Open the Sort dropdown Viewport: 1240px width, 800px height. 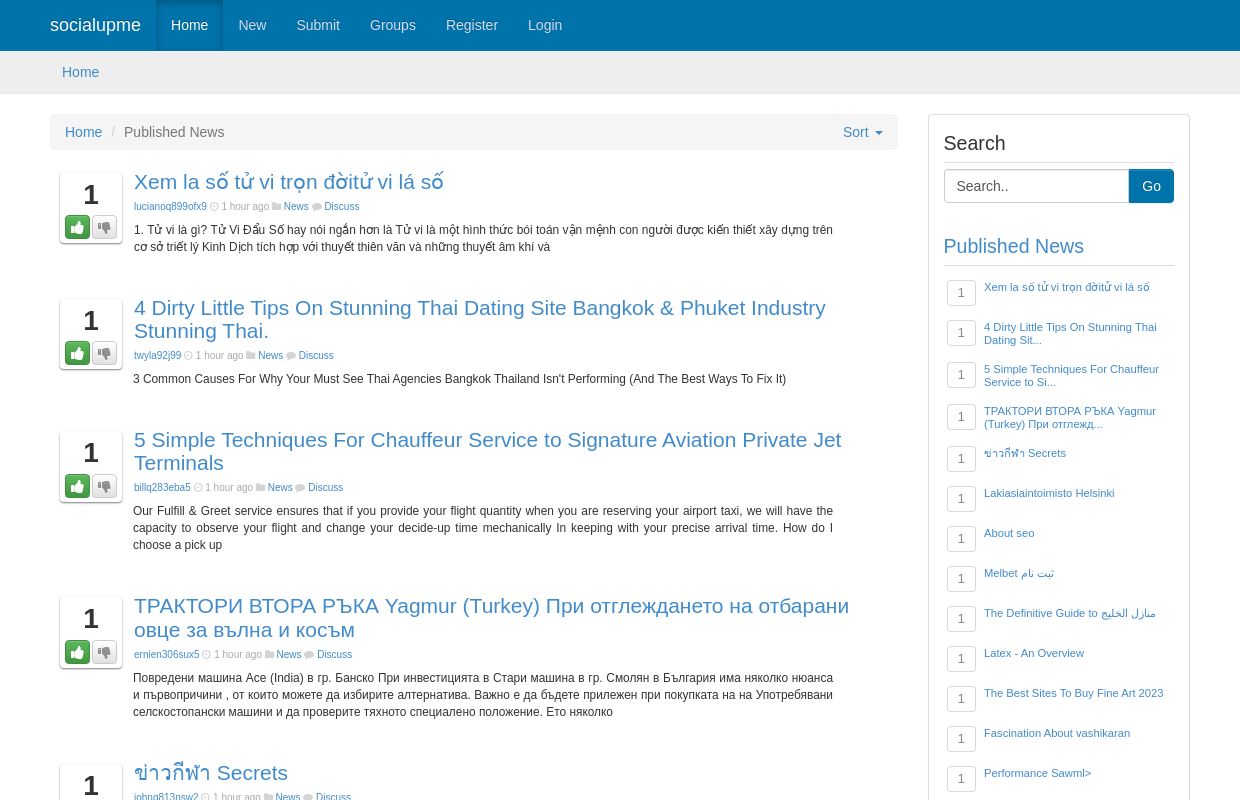tap(862, 132)
